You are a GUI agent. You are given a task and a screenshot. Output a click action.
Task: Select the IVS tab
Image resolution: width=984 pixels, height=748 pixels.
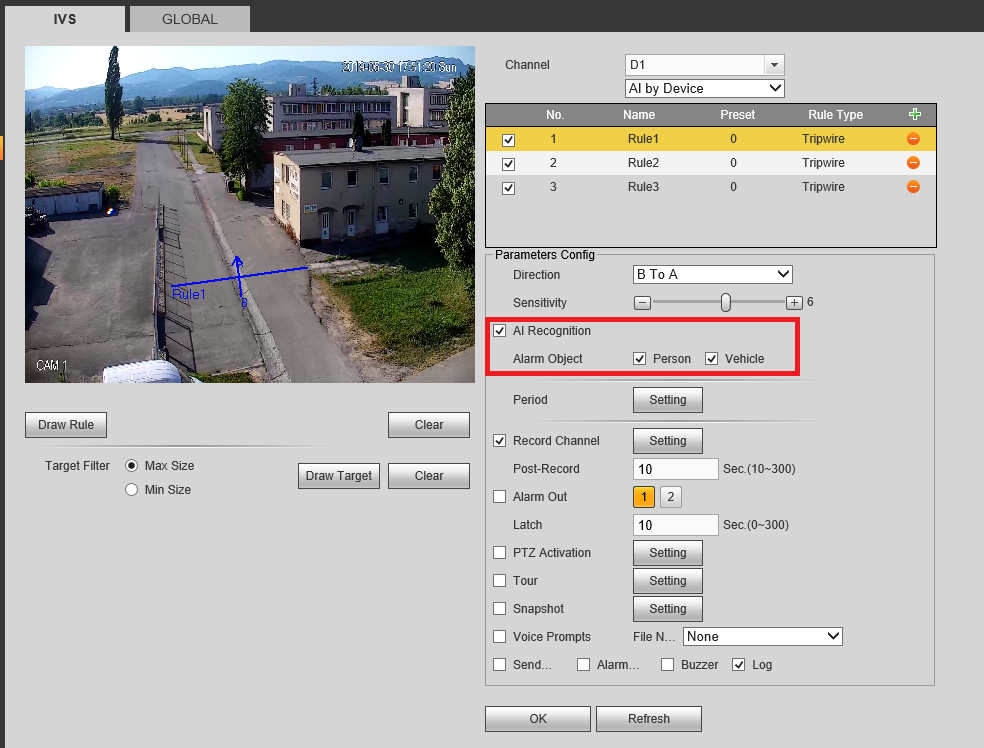pyautogui.click(x=68, y=18)
